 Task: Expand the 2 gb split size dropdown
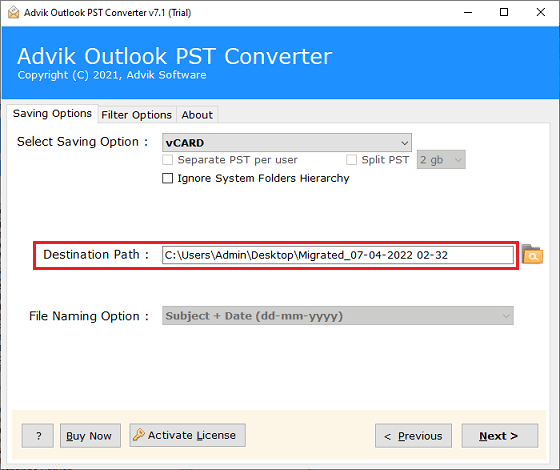point(441,160)
